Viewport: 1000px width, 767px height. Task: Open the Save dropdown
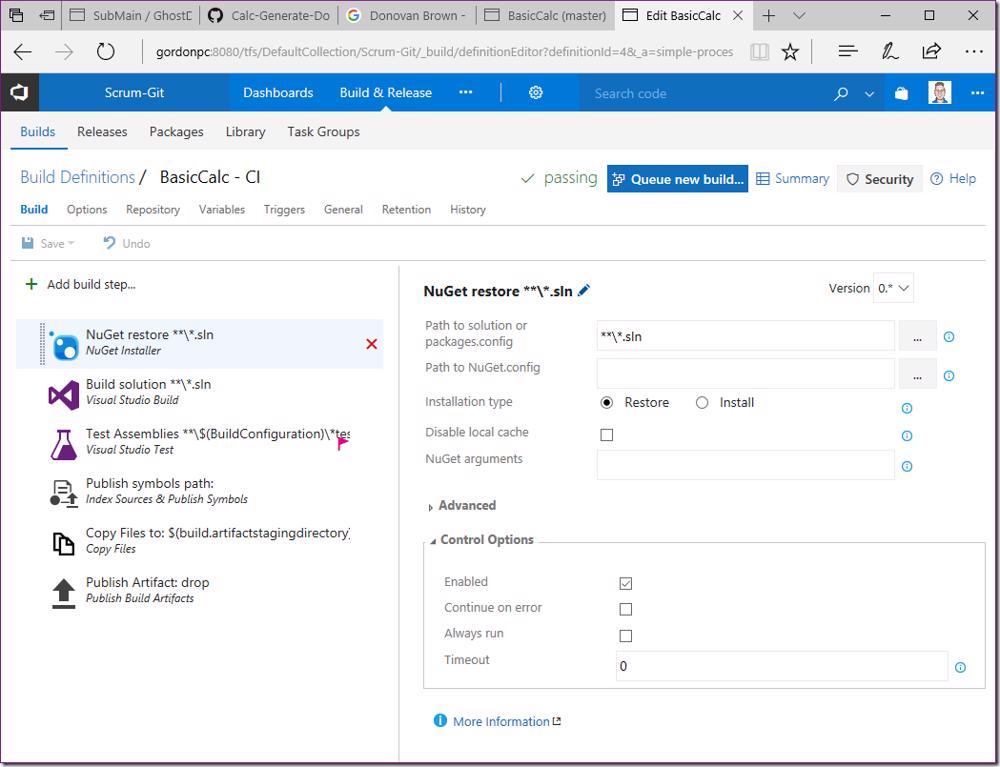(71, 244)
